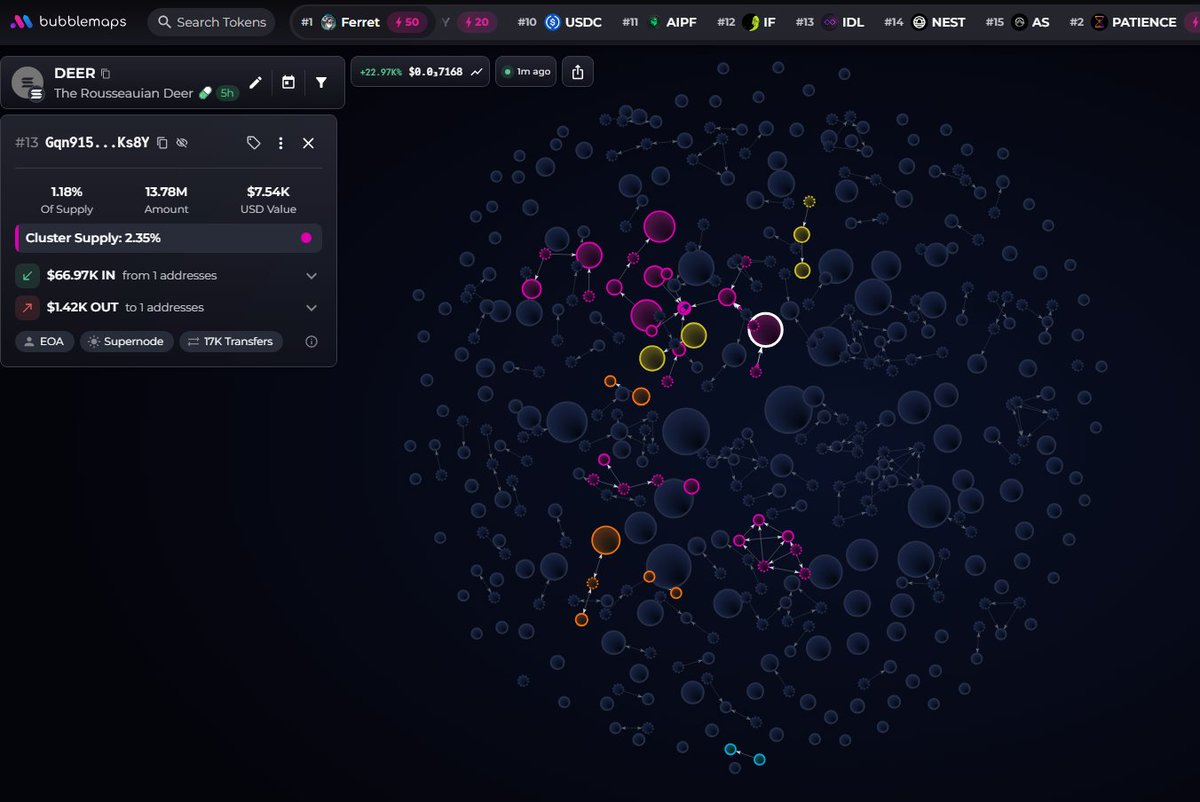Select the NEST trending token
Viewport: 1200px width, 802px height.
(925, 22)
